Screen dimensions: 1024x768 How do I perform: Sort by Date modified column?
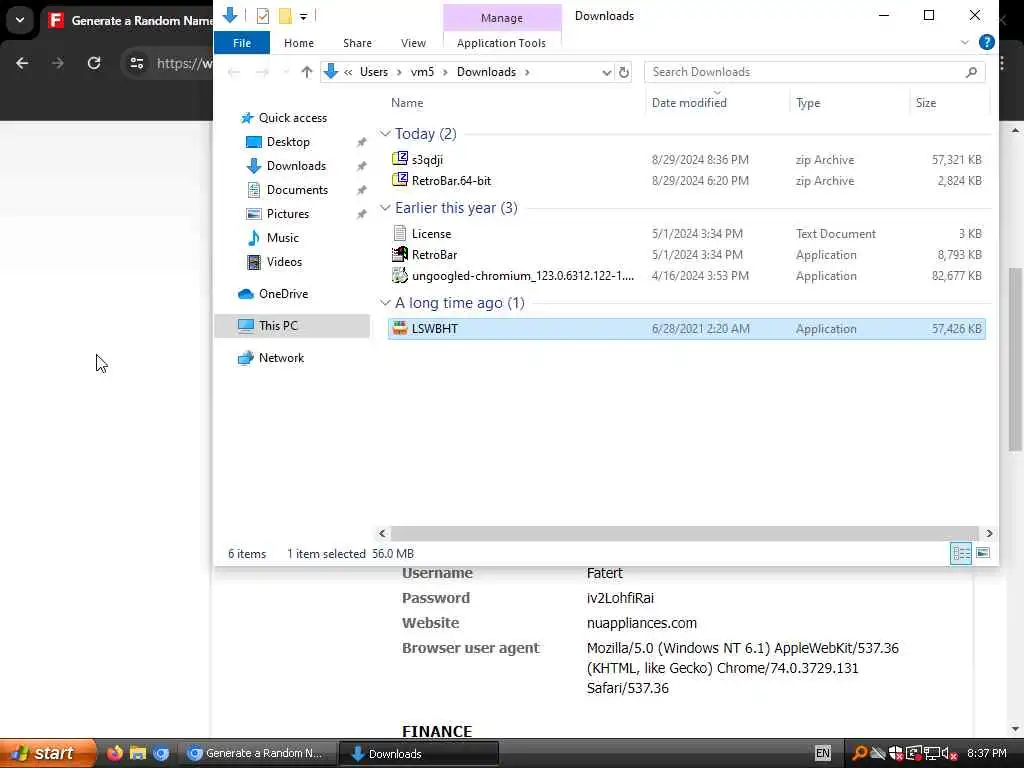(x=689, y=103)
